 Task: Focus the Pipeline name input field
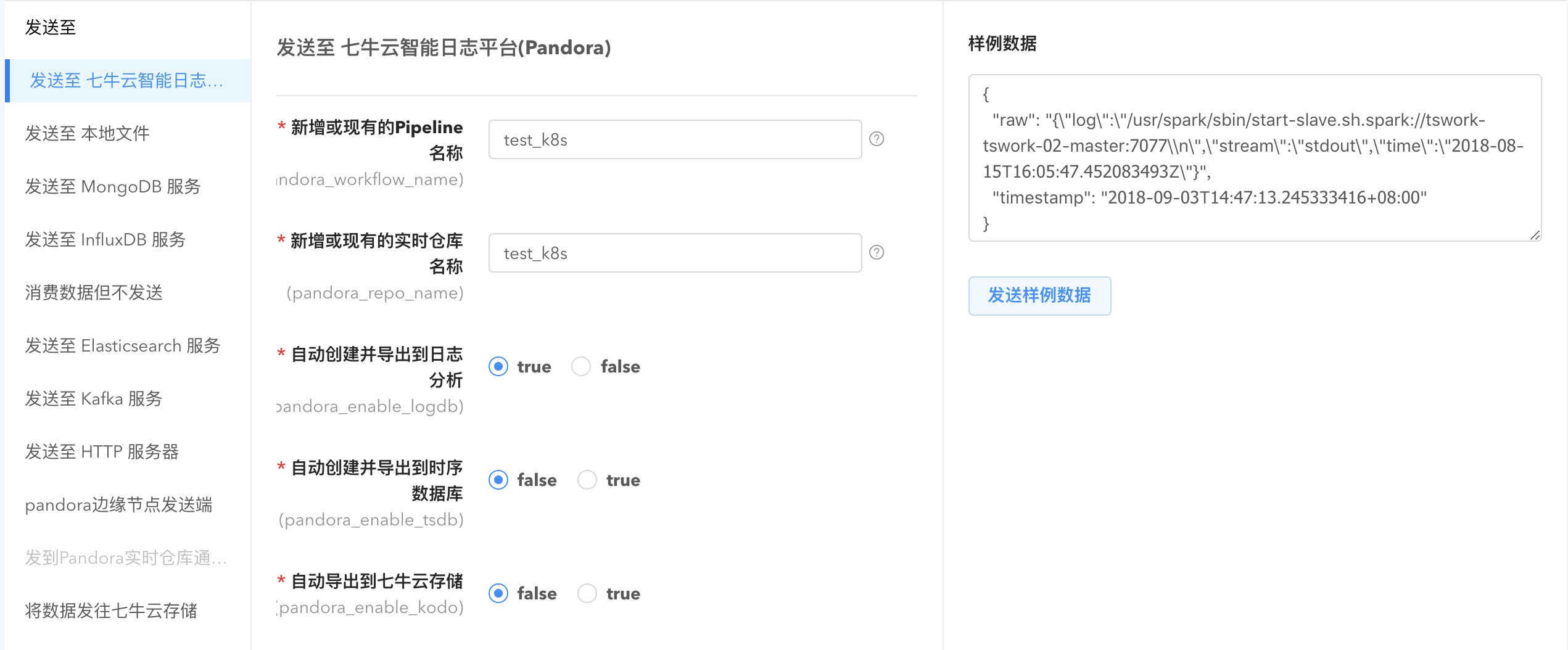[x=675, y=139]
